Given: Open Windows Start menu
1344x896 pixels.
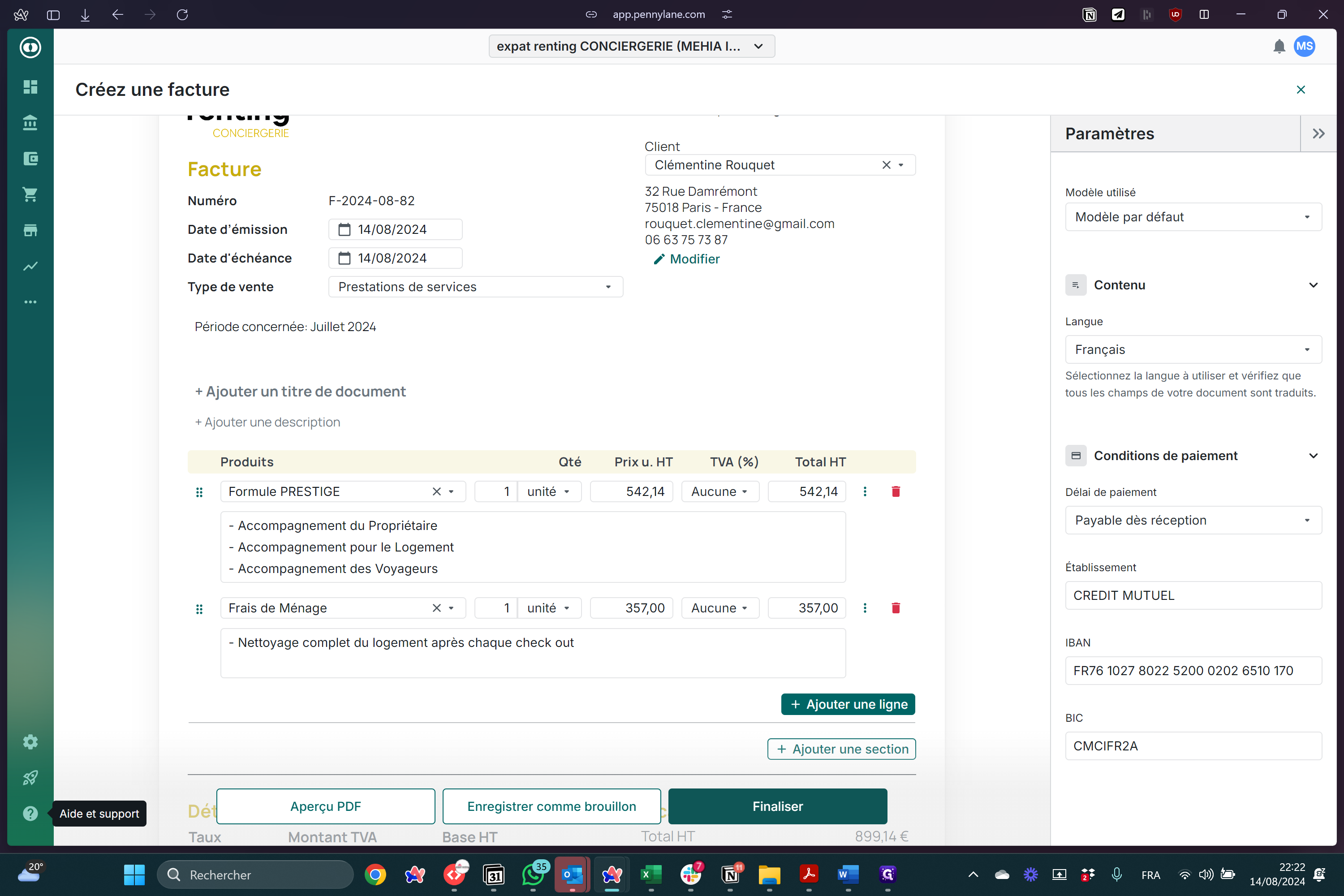Looking at the screenshot, I should [134, 875].
